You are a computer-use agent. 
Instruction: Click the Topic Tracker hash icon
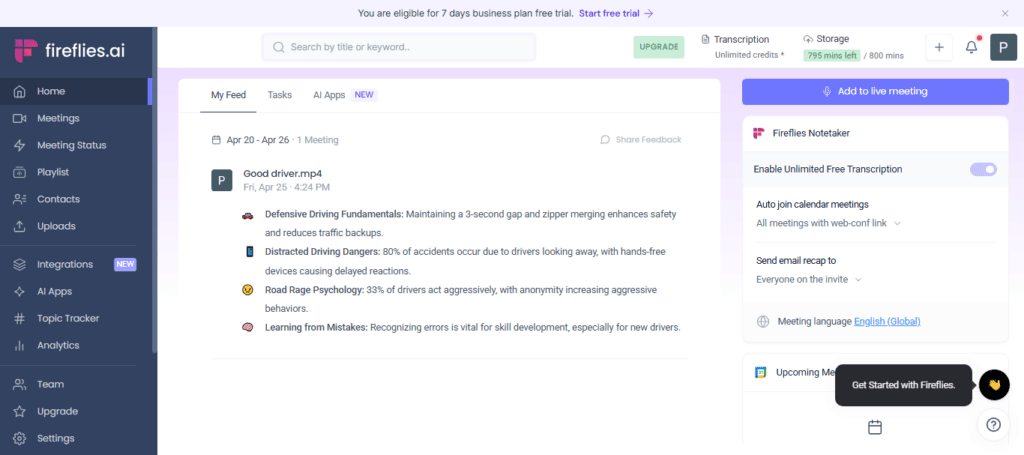pos(20,319)
